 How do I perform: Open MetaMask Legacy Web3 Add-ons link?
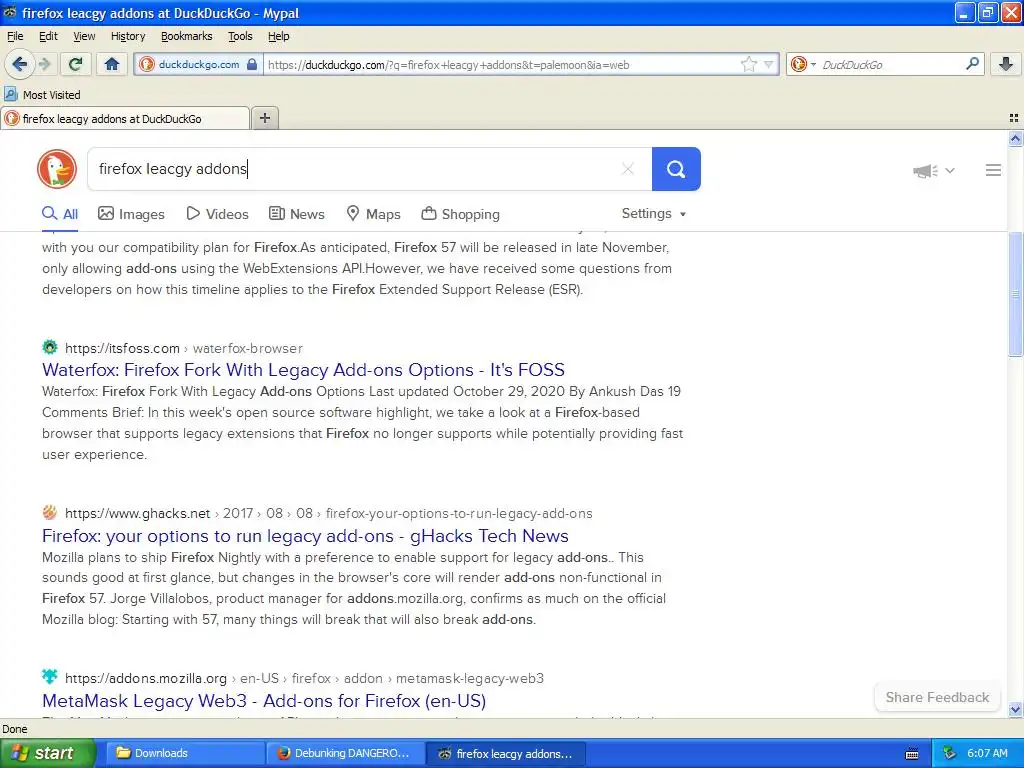264,701
